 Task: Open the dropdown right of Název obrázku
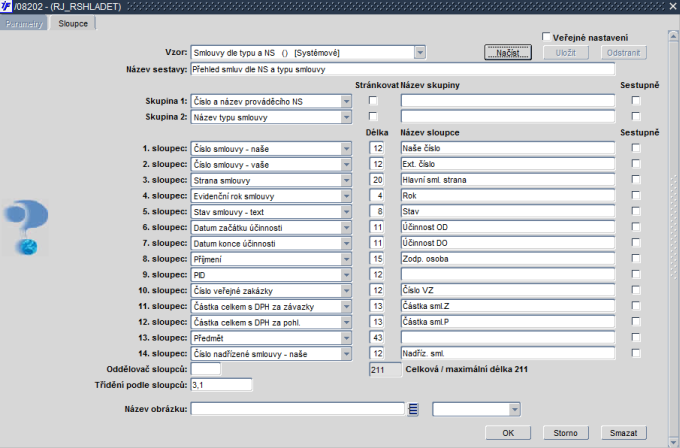click(514, 409)
